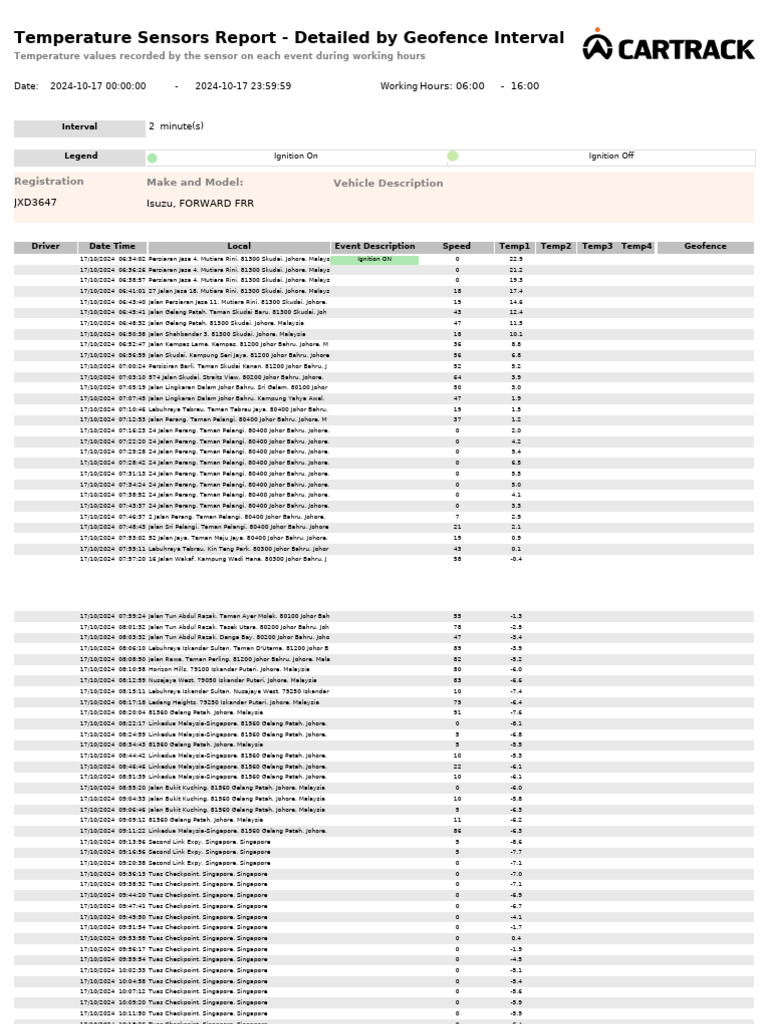Click the 'Temp2' column header
Image resolution: width=768 pixels, height=1024 pixels.
[556, 247]
